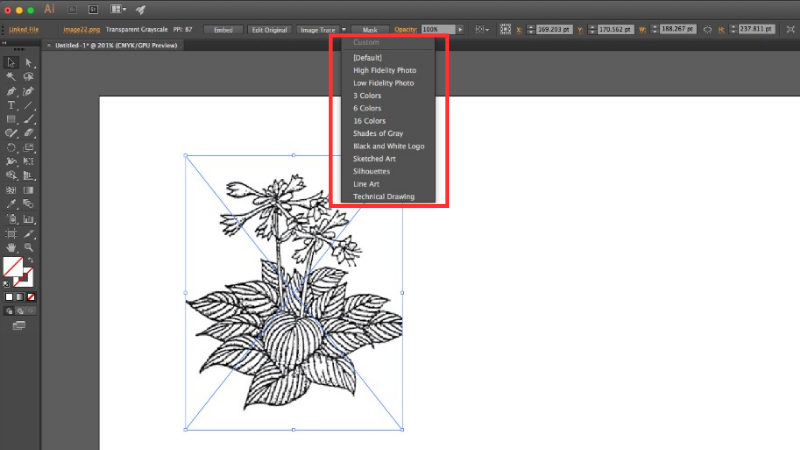
Task: Expand the Image Trace preset dropdown arrow
Action: (x=343, y=30)
